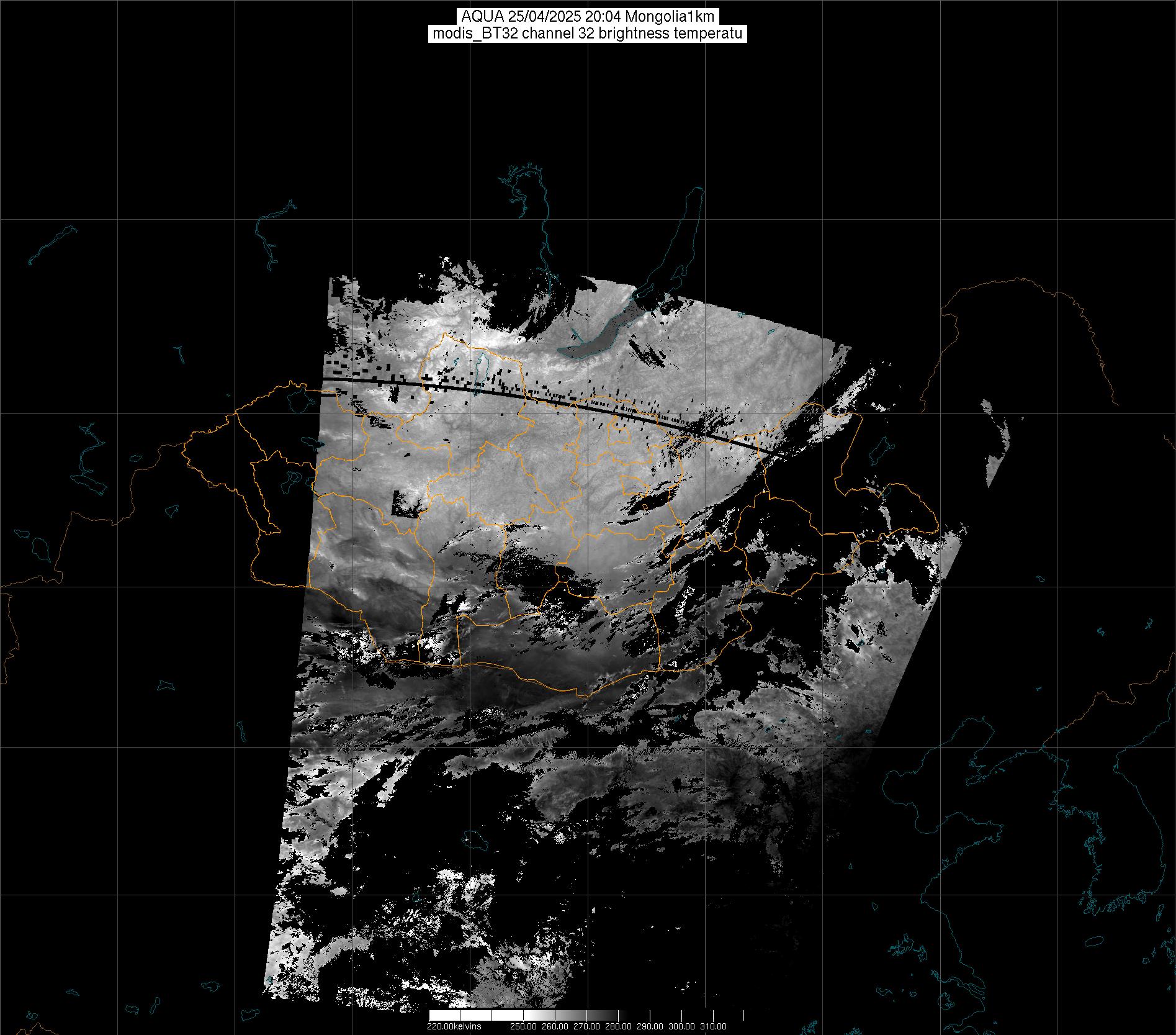The height and width of the screenshot is (1035, 1176).
Task: Click the 'modis_BT32 channel 32 brightness temperatu' caption
Action: (588, 34)
